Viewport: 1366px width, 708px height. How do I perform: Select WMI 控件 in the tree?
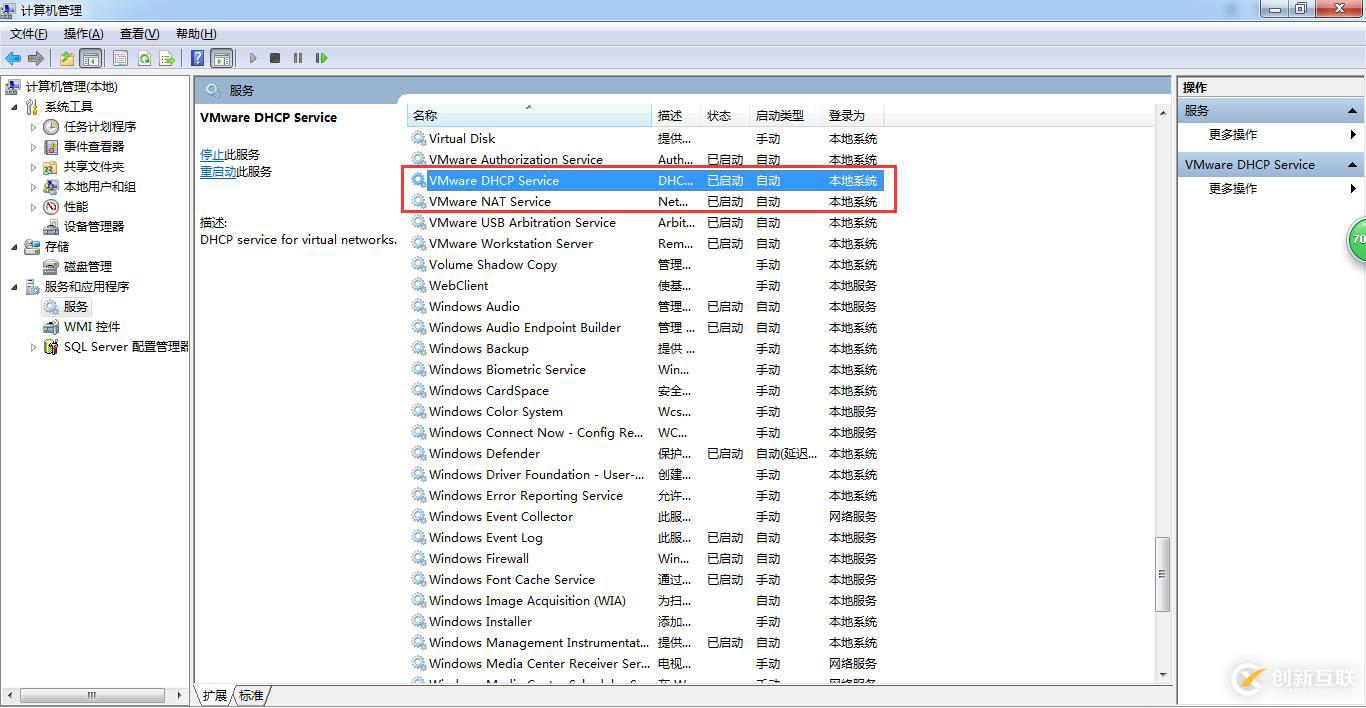pos(92,327)
